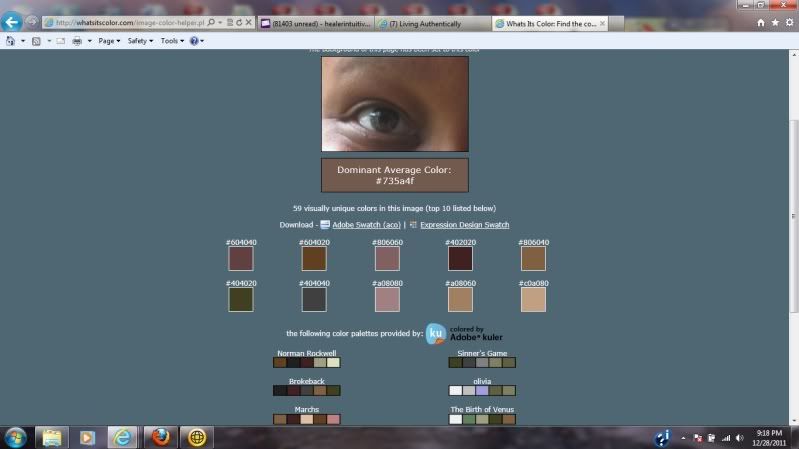Open Favorites star icon
Image resolution: width=799 pixels, height=449 pixels.
coord(775,23)
